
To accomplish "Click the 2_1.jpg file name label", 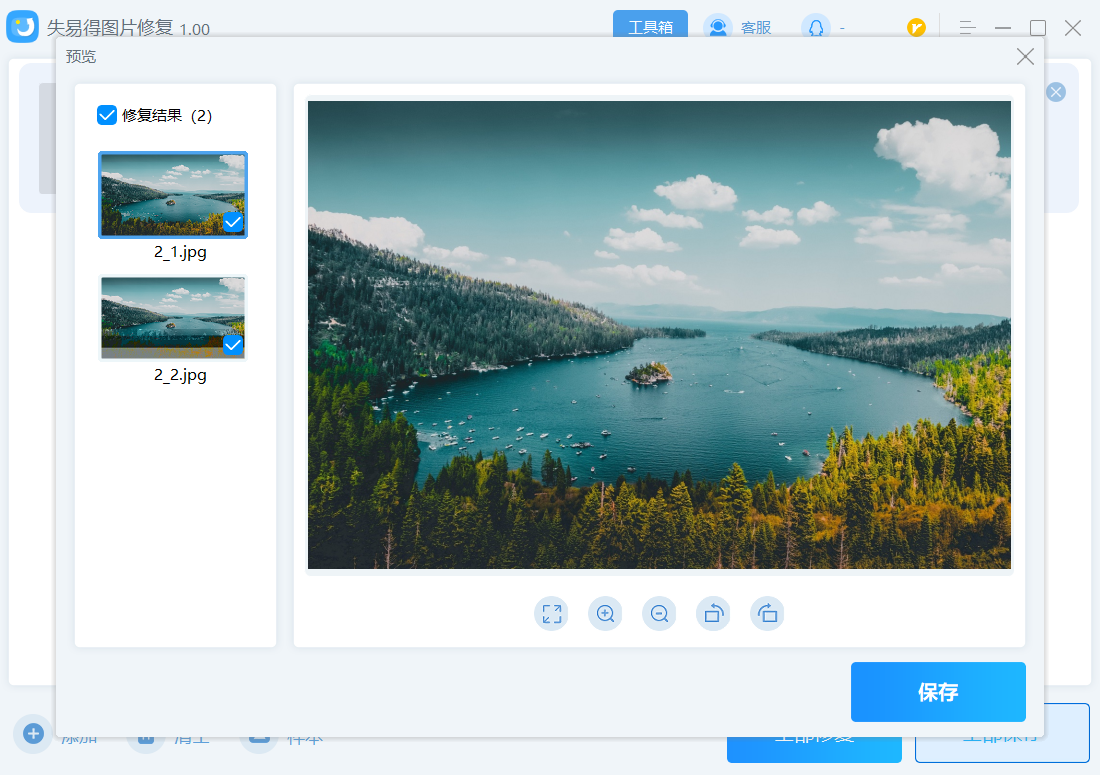I will click(x=180, y=252).
